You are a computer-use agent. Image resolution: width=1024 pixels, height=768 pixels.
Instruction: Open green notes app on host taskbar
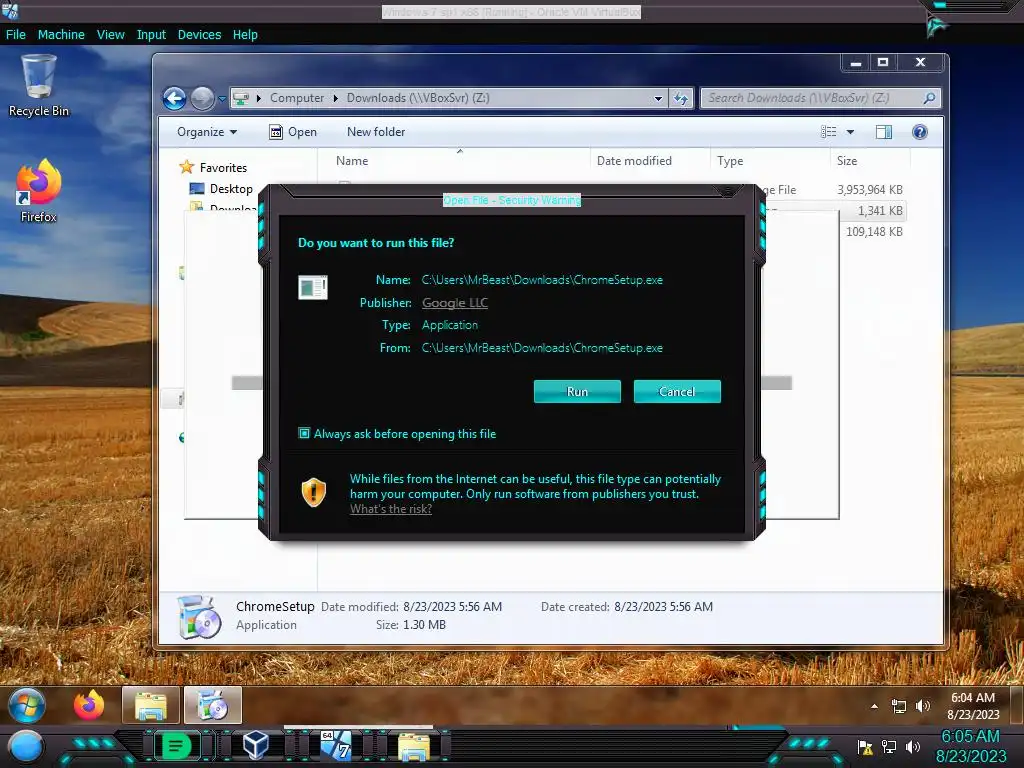tap(176, 746)
